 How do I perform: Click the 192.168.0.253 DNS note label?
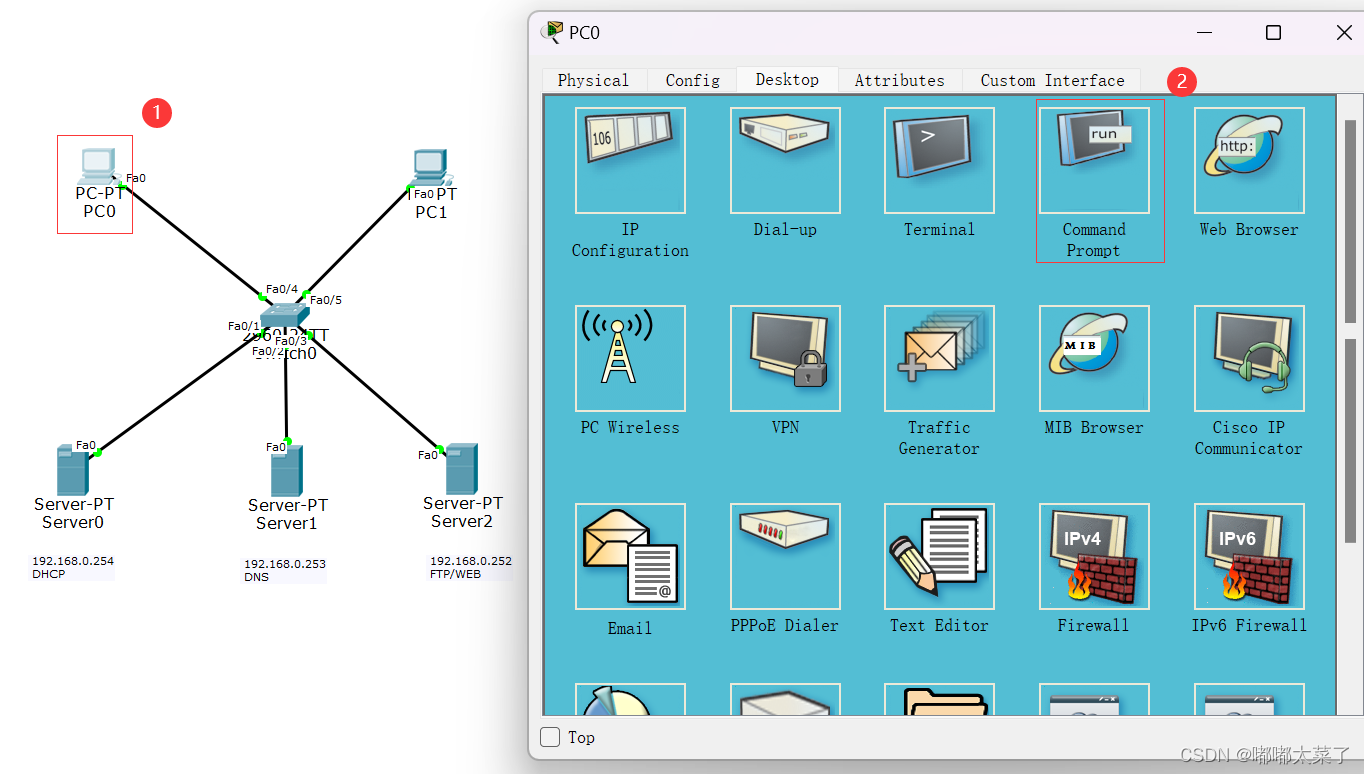[285, 570]
